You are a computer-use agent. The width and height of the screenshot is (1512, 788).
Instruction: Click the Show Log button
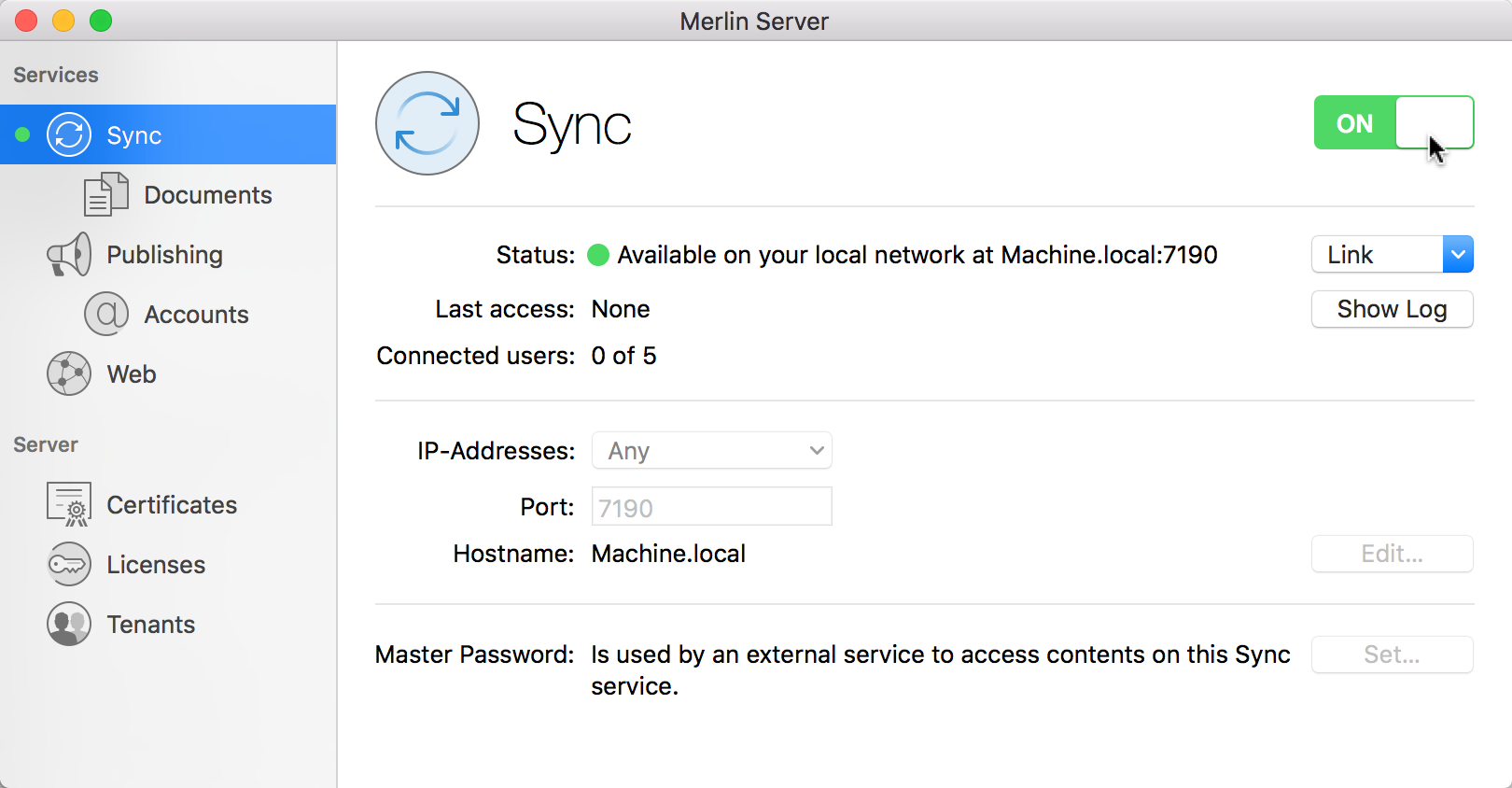(x=1393, y=309)
